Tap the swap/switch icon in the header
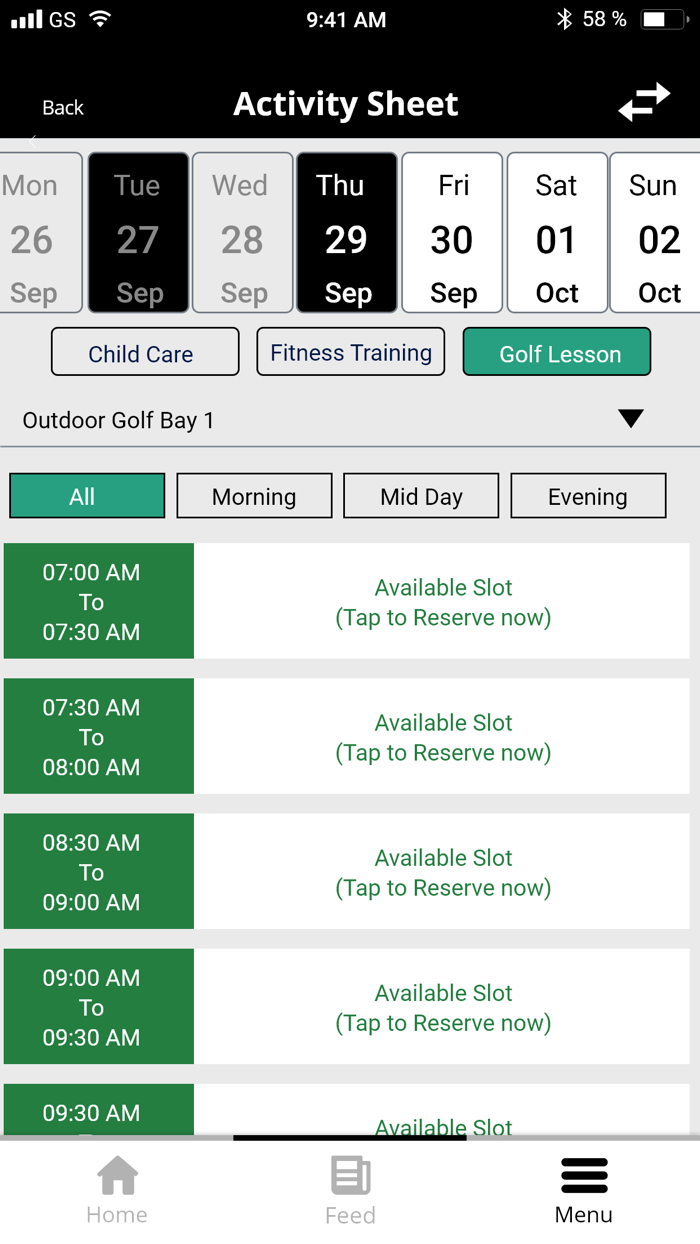The height and width of the screenshot is (1244, 700). [x=645, y=101]
